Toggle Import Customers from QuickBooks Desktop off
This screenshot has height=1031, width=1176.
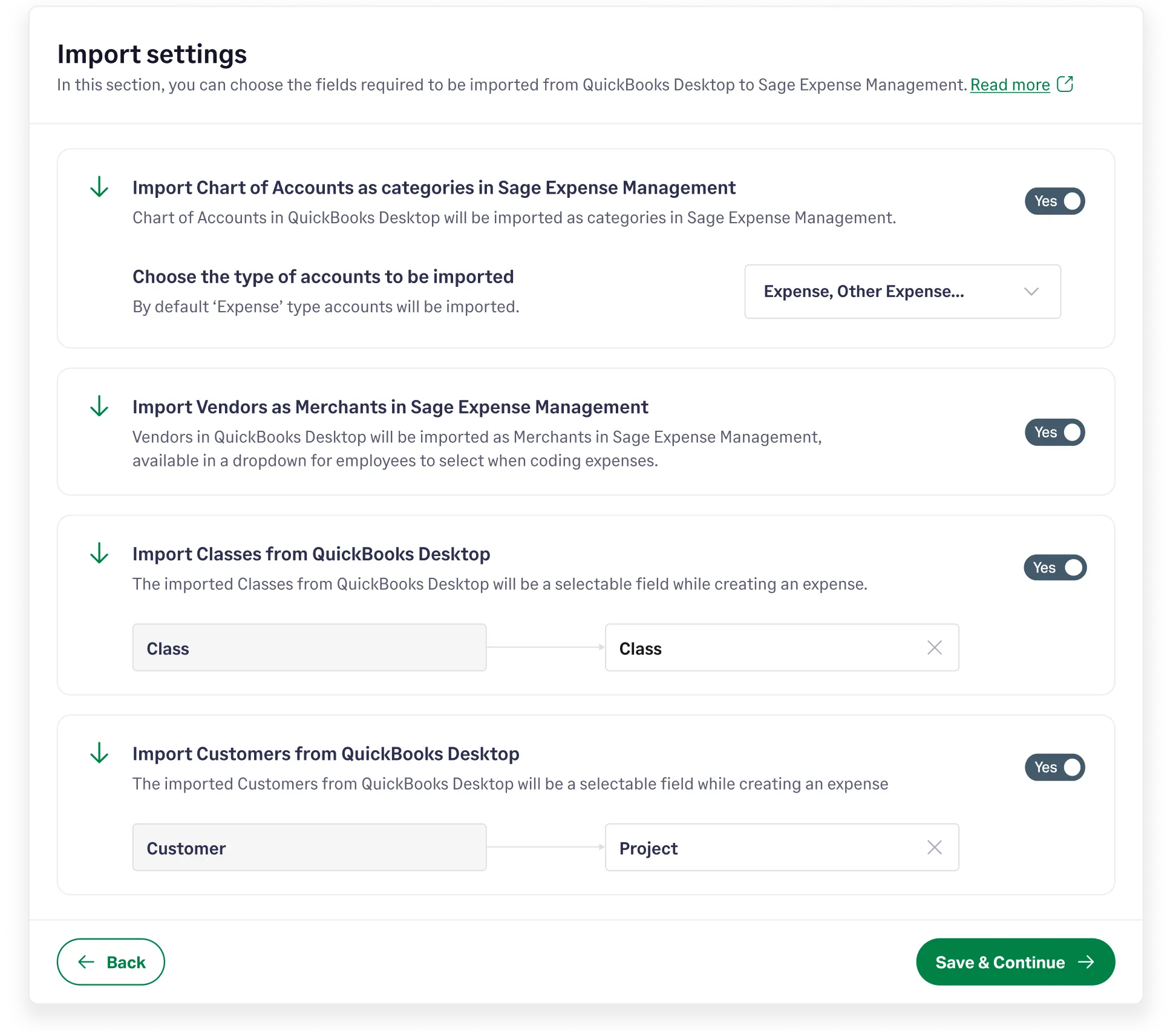(1055, 767)
